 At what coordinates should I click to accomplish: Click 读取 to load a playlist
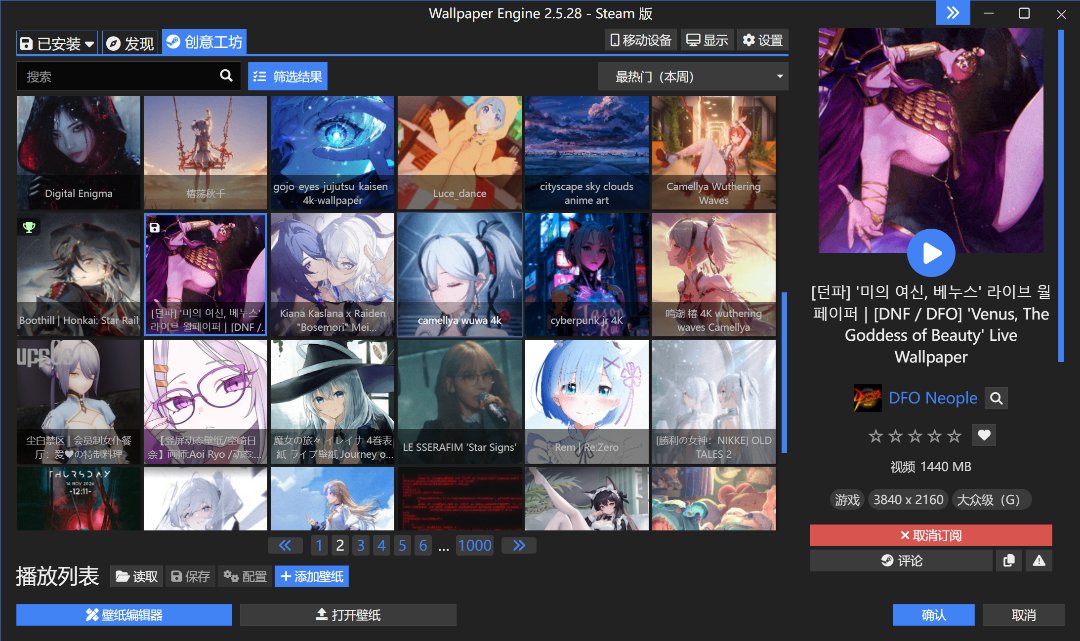click(x=136, y=576)
